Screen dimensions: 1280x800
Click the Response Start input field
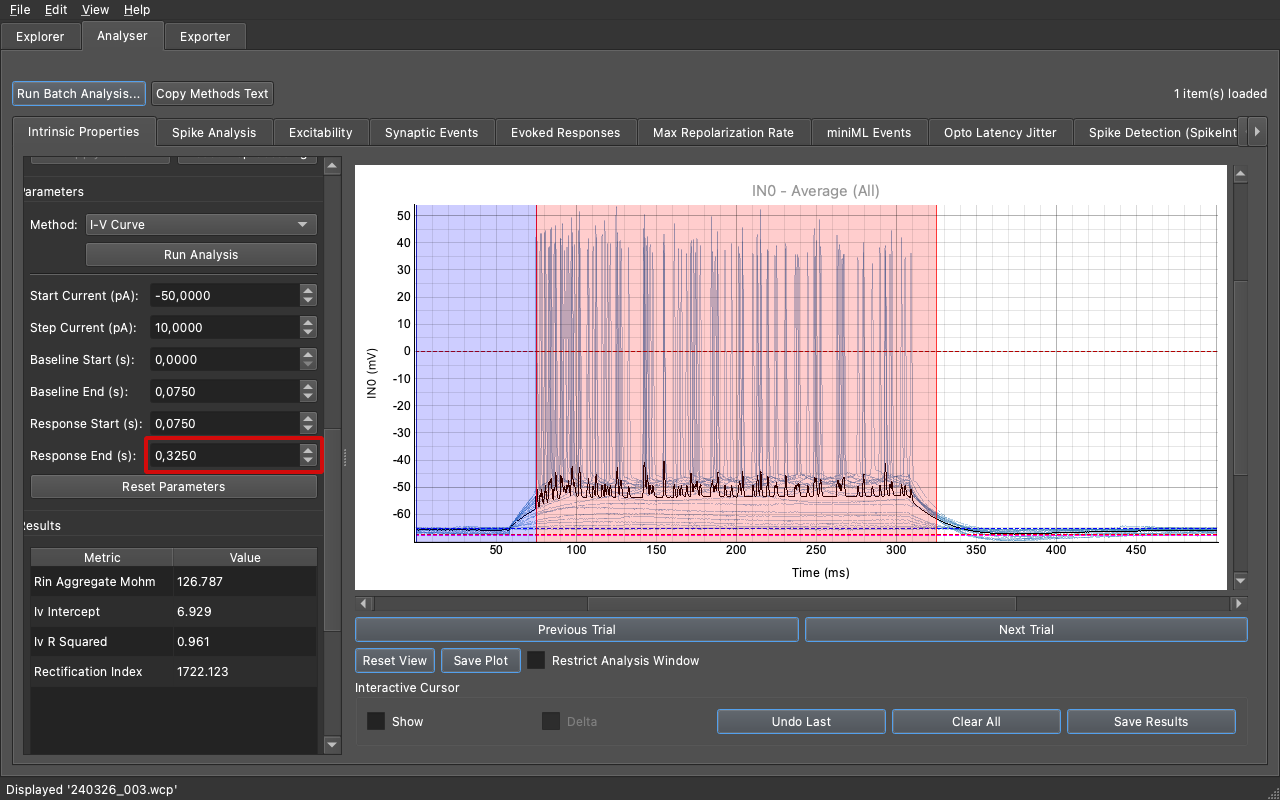pyautogui.click(x=225, y=424)
